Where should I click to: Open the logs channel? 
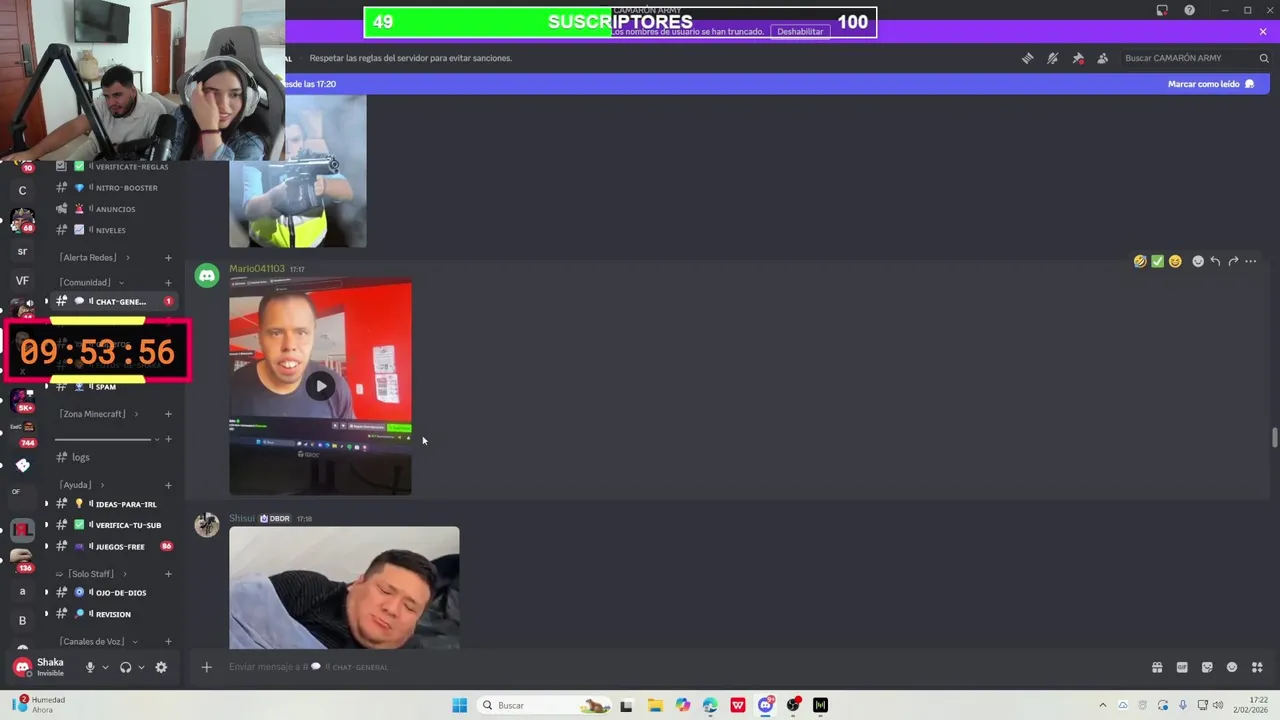pyautogui.click(x=113, y=457)
